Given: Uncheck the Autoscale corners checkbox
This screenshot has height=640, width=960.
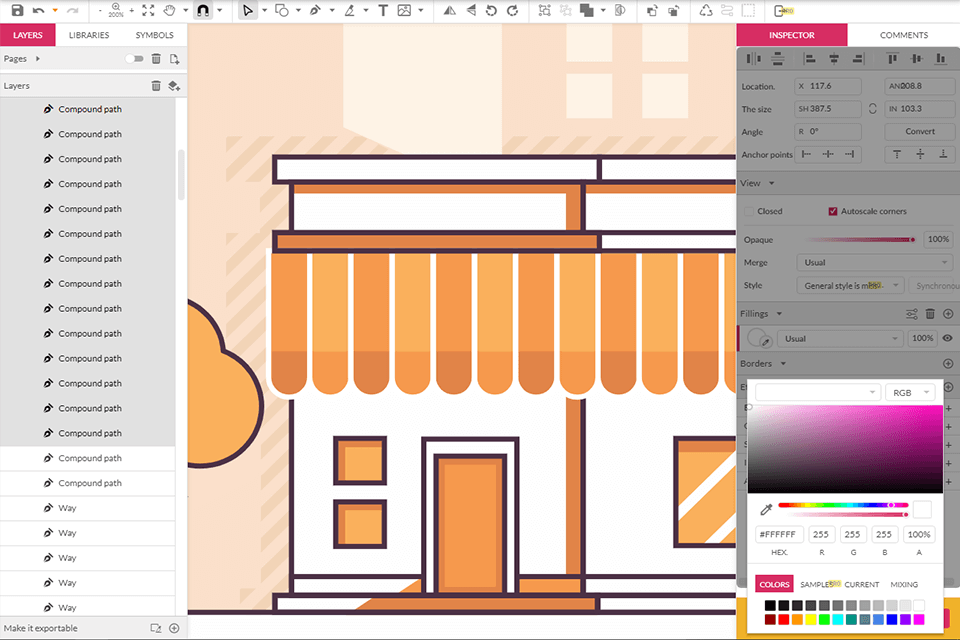Looking at the screenshot, I should [x=832, y=212].
